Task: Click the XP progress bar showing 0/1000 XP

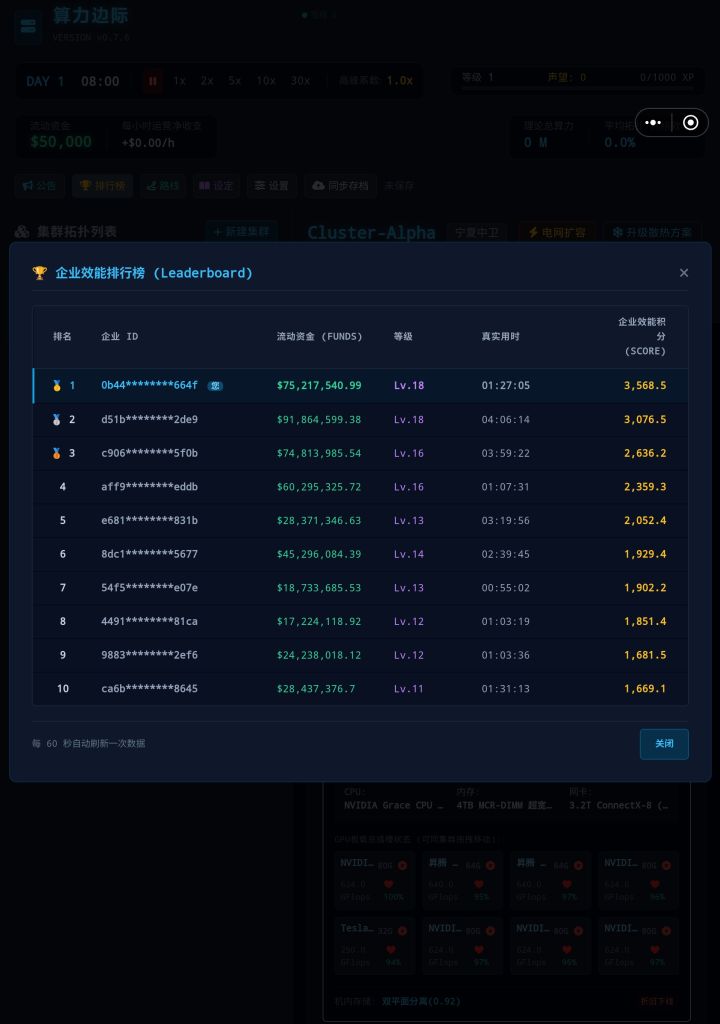Action: tap(578, 88)
